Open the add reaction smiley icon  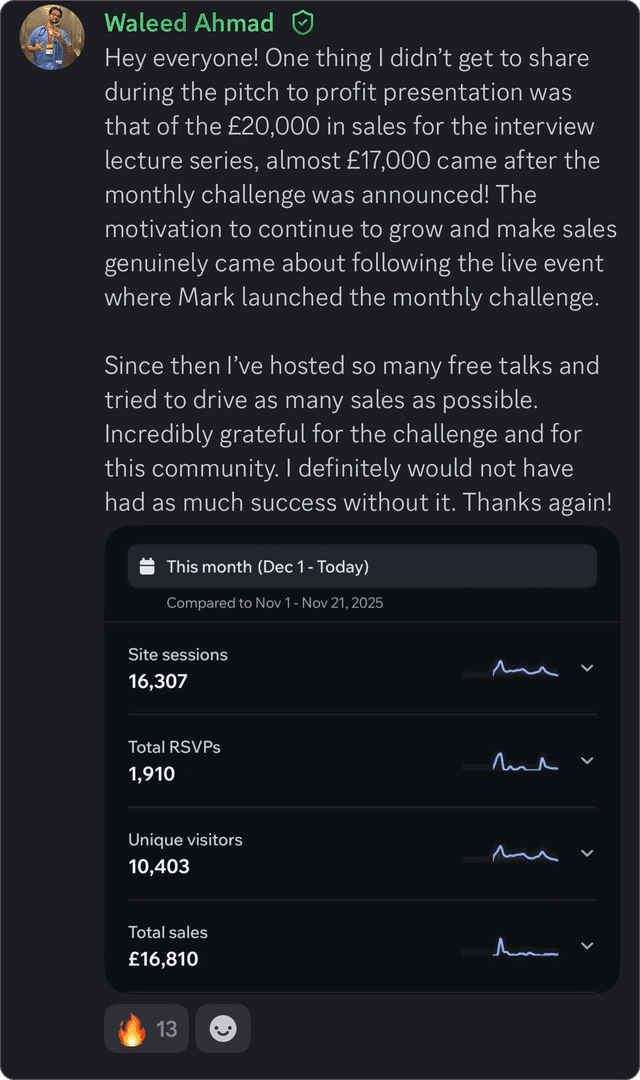click(x=222, y=1028)
